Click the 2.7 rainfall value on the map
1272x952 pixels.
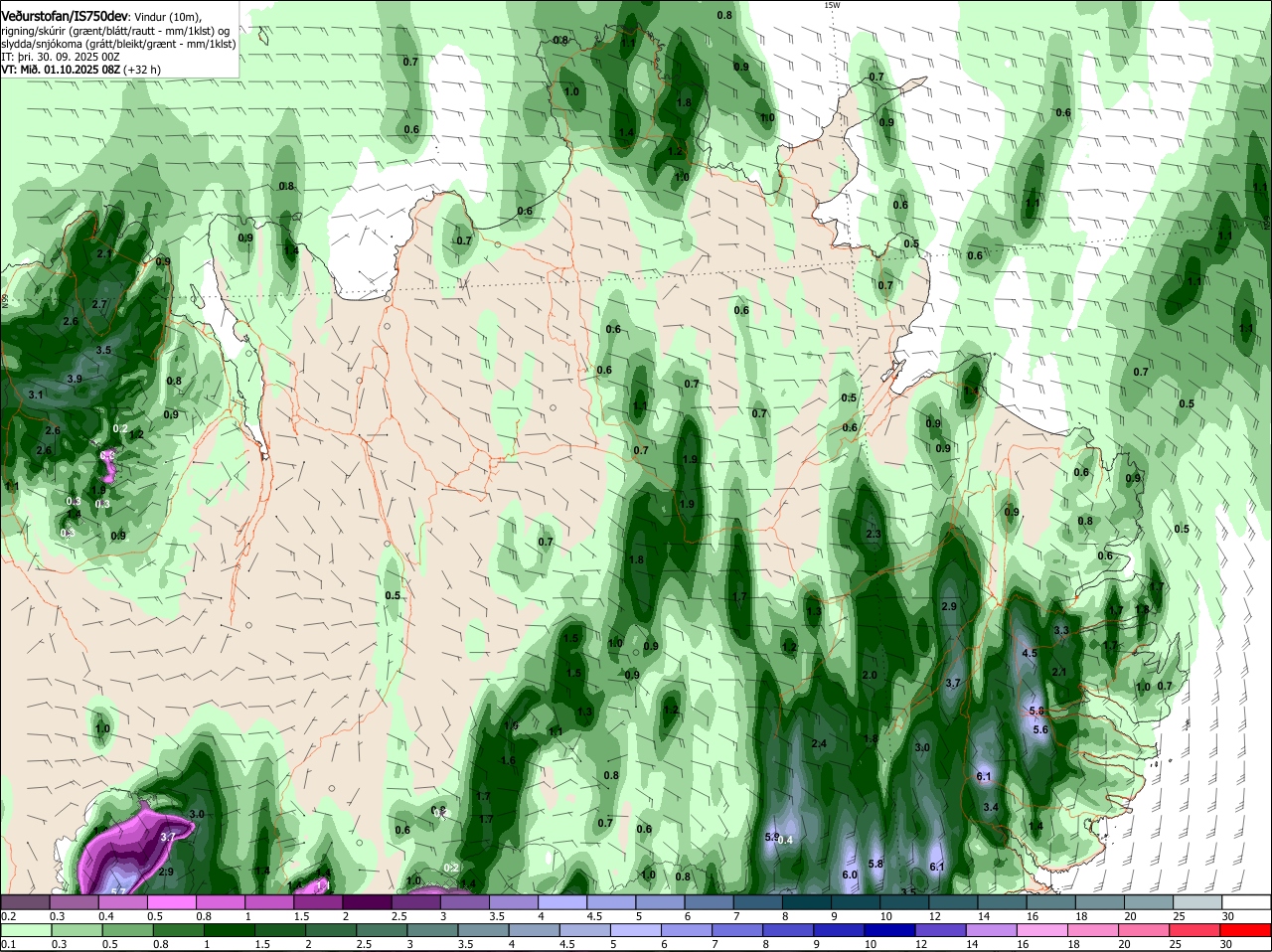99,304
